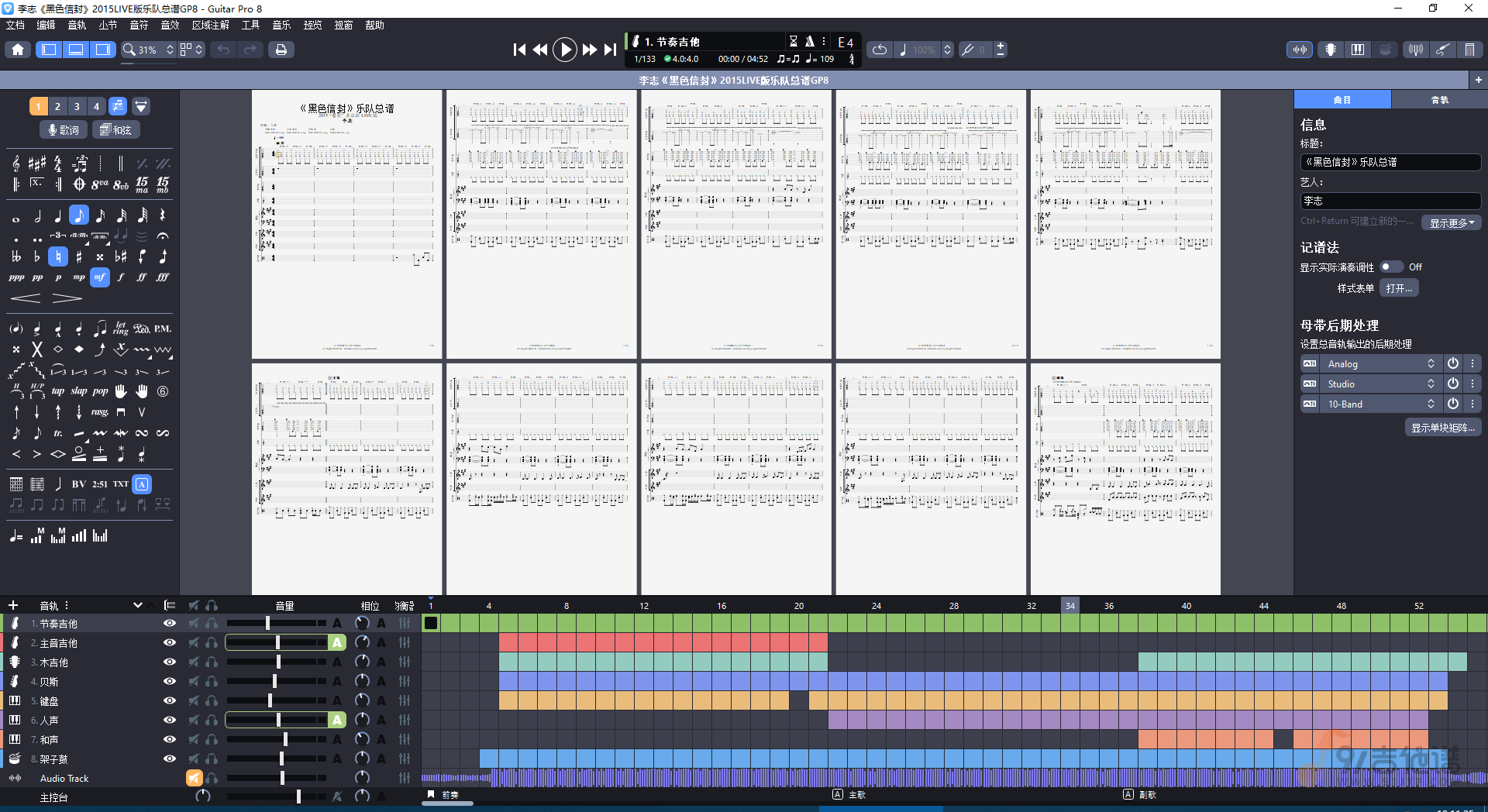Open options menu for the Analog effect

pyautogui.click(x=1472, y=363)
